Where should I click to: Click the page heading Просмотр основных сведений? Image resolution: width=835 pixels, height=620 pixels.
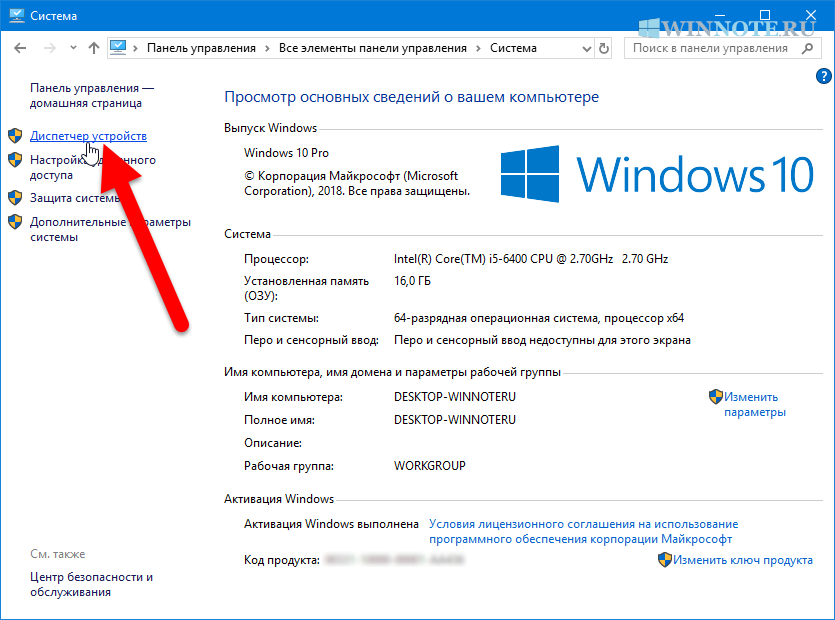tap(412, 97)
